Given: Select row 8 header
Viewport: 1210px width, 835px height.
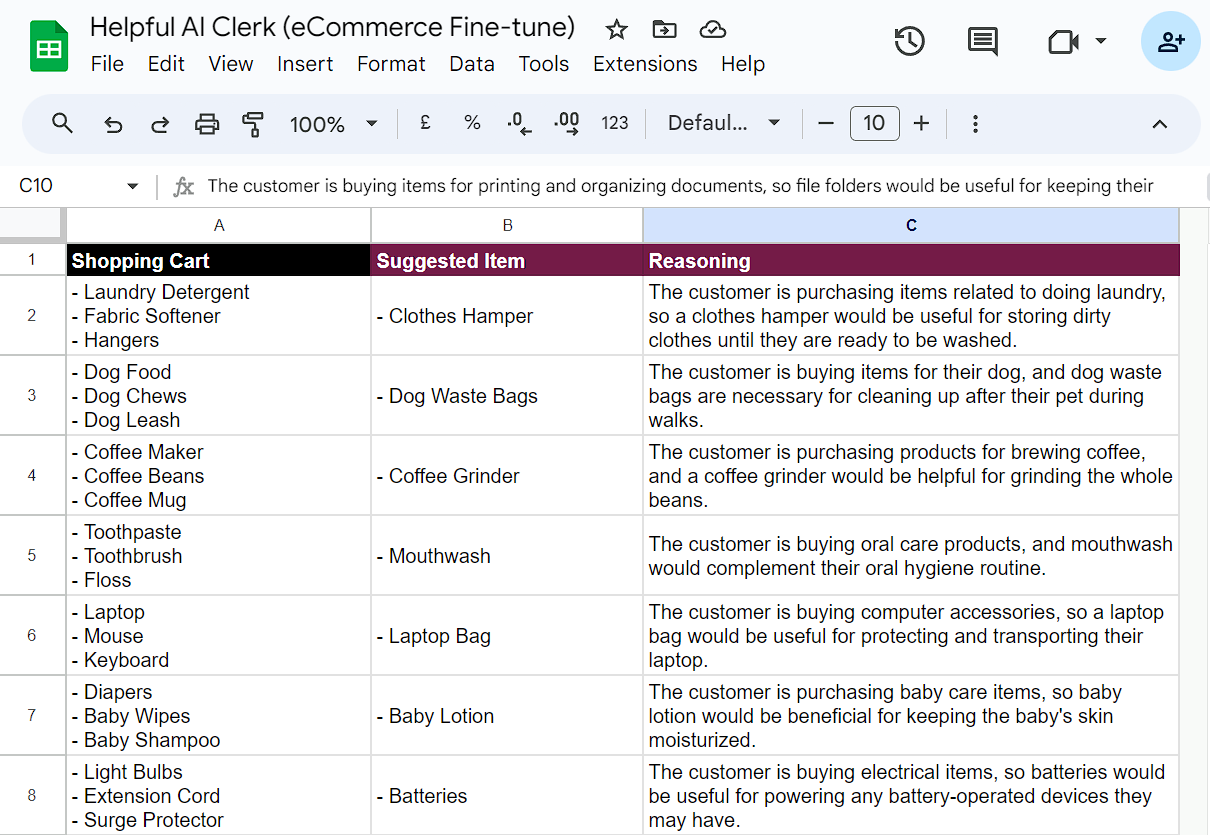Looking at the screenshot, I should (x=32, y=795).
